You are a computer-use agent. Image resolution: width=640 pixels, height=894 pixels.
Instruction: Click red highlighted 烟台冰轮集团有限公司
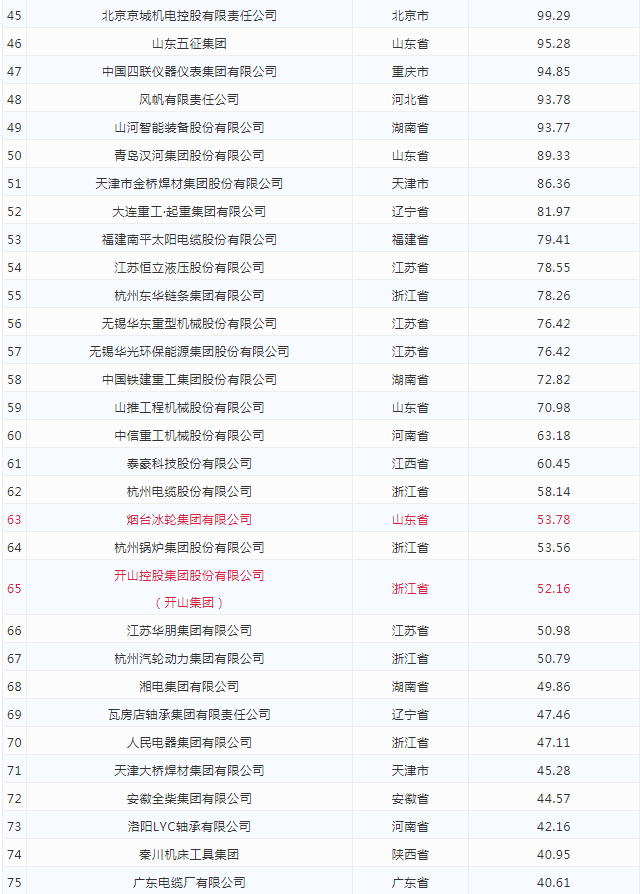pyautogui.click(x=189, y=518)
